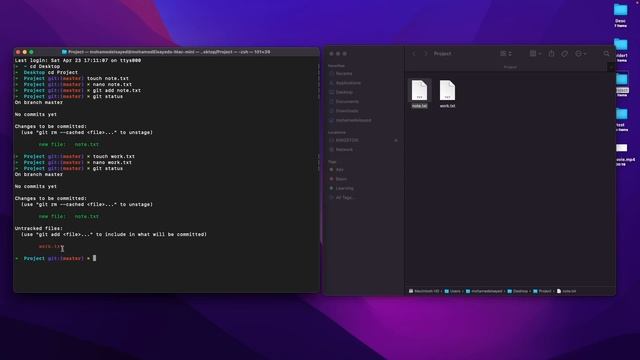Click the Finder search magnifier icon
Image resolution: width=640 pixels, height=360 pixels.
tap(606, 53)
